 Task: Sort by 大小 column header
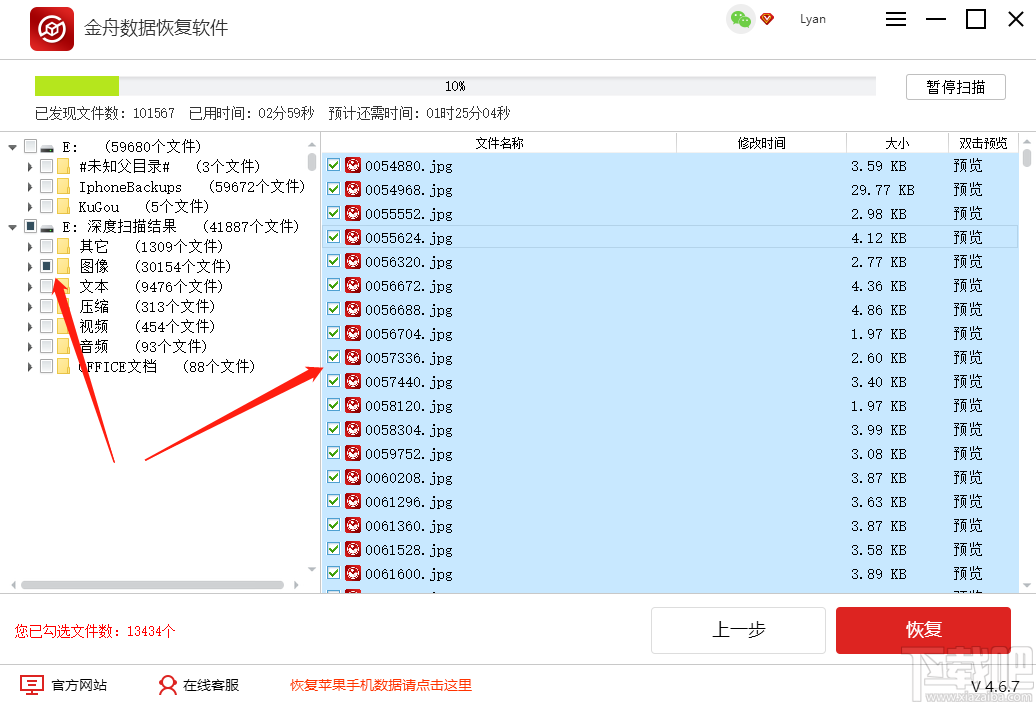pyautogui.click(x=897, y=143)
